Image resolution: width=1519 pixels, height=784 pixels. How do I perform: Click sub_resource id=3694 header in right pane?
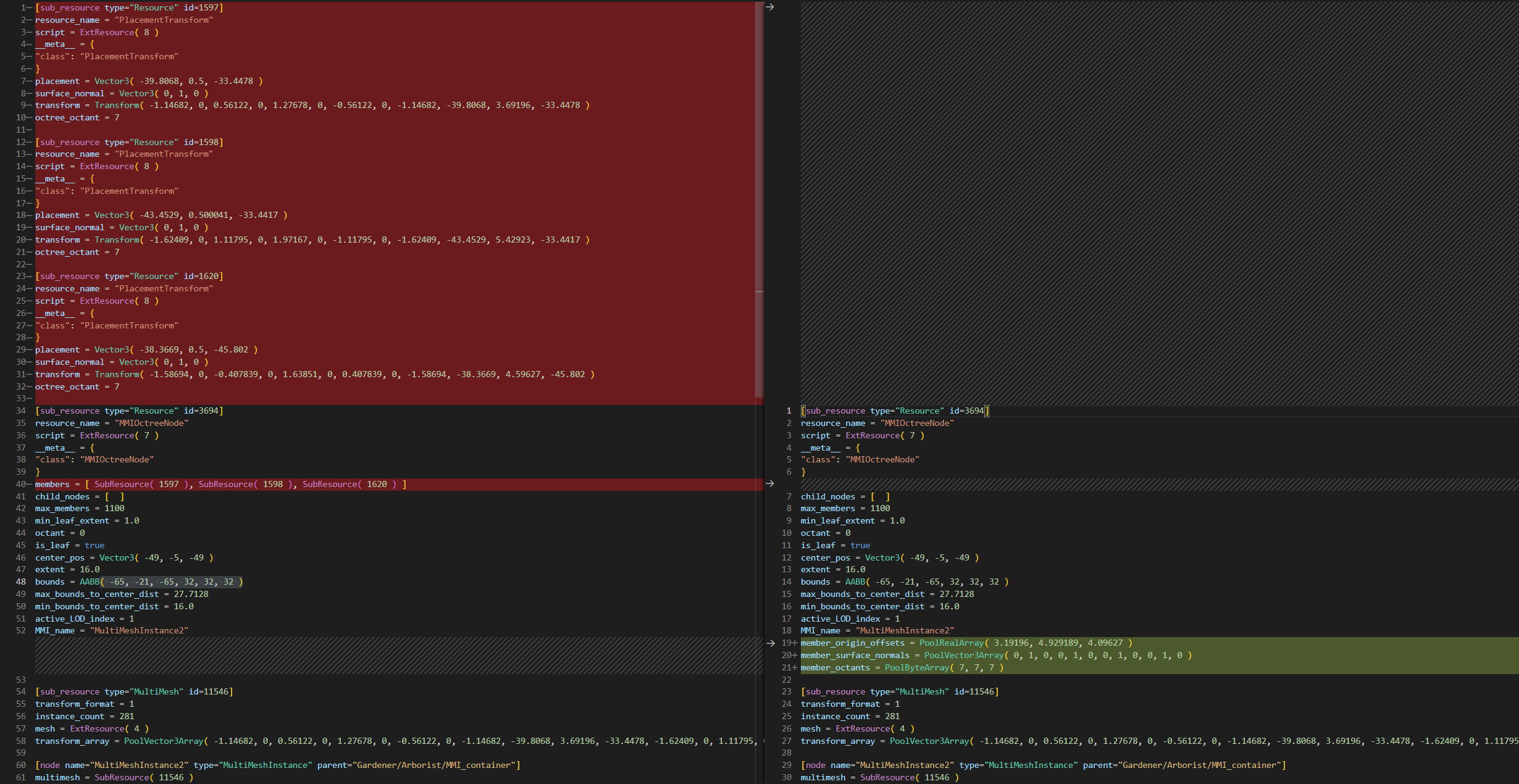coord(895,411)
